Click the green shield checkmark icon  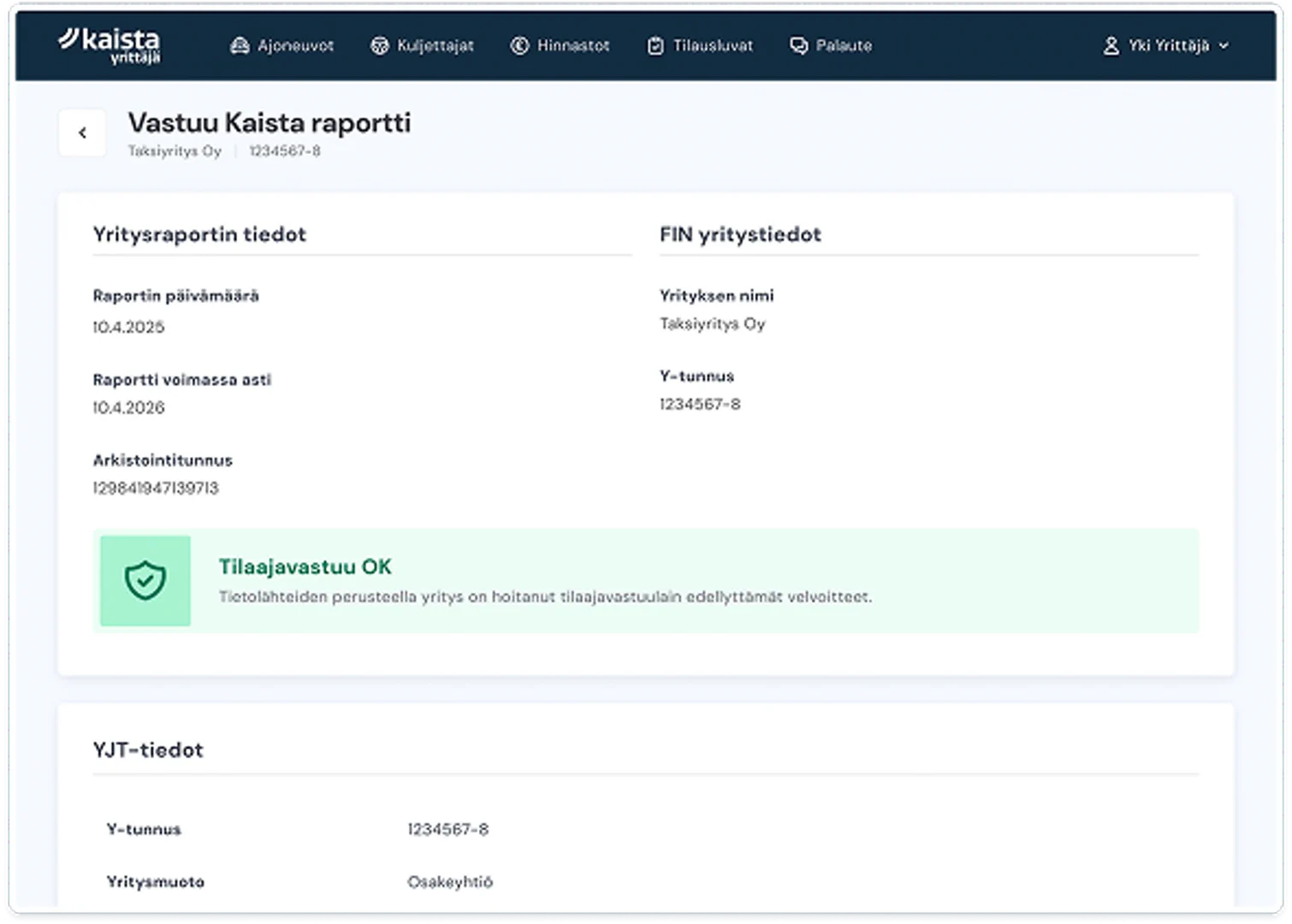(145, 581)
